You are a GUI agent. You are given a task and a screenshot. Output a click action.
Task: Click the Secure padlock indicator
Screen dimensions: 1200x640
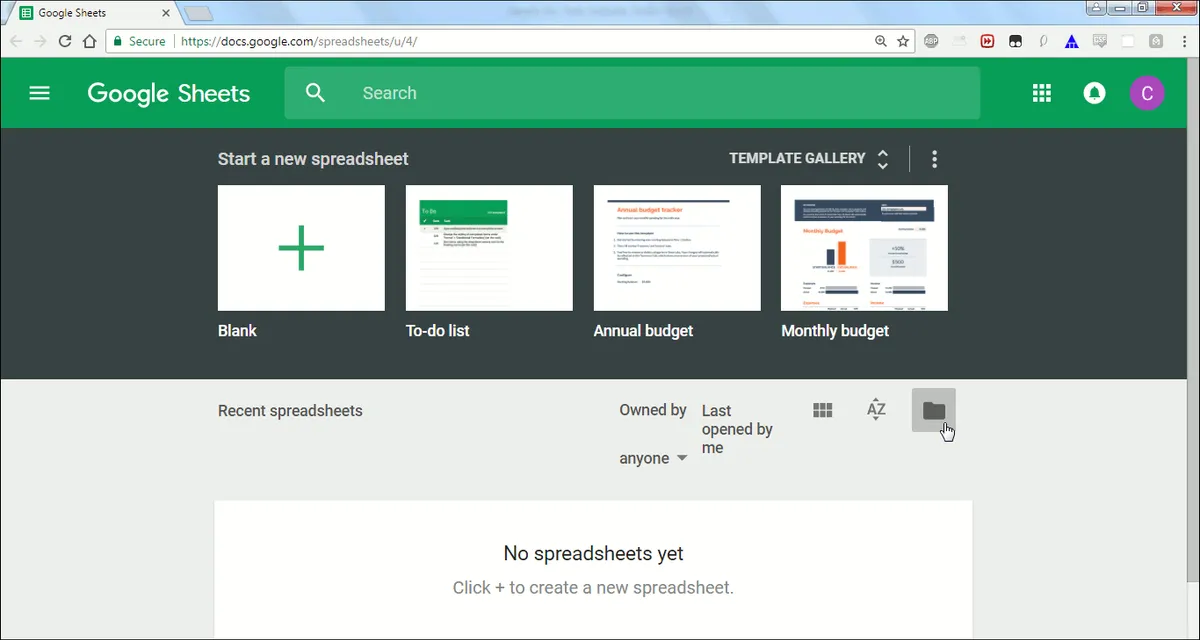tap(139, 41)
